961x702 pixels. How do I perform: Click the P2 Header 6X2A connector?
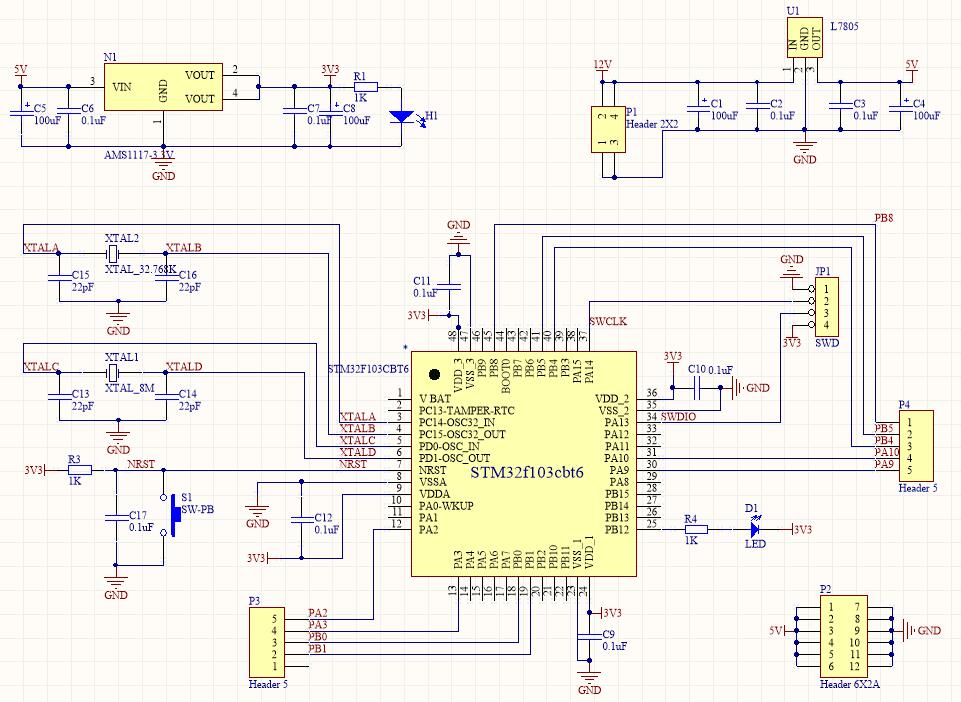pos(844,636)
